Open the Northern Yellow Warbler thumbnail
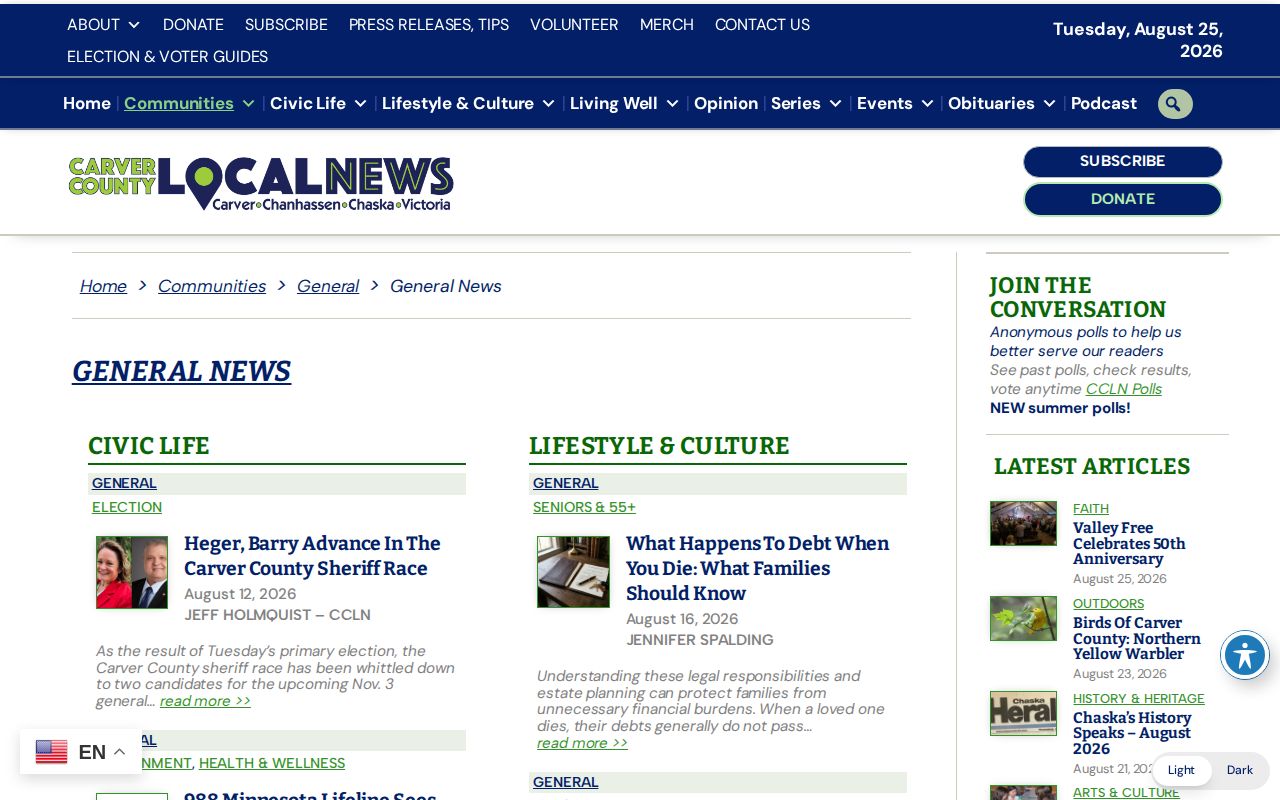Image resolution: width=1280 pixels, height=800 pixels. (x=1023, y=618)
